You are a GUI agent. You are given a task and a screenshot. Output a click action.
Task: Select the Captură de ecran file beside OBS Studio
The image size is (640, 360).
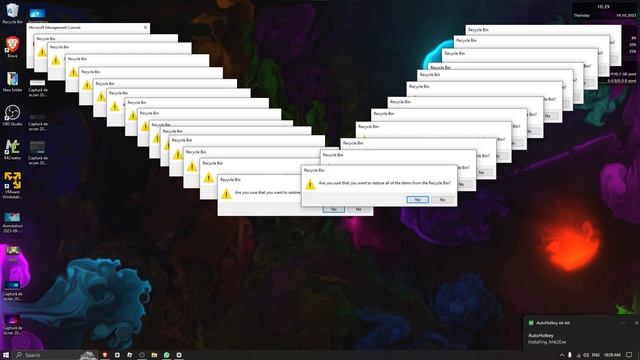38,122
